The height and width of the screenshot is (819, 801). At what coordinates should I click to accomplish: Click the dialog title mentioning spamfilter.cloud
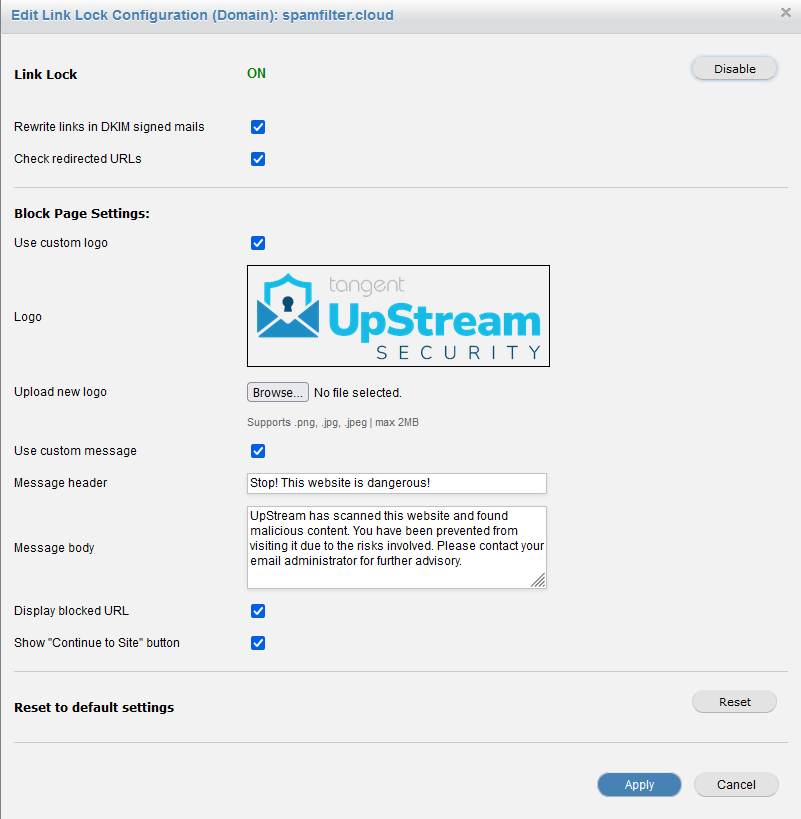coord(202,15)
